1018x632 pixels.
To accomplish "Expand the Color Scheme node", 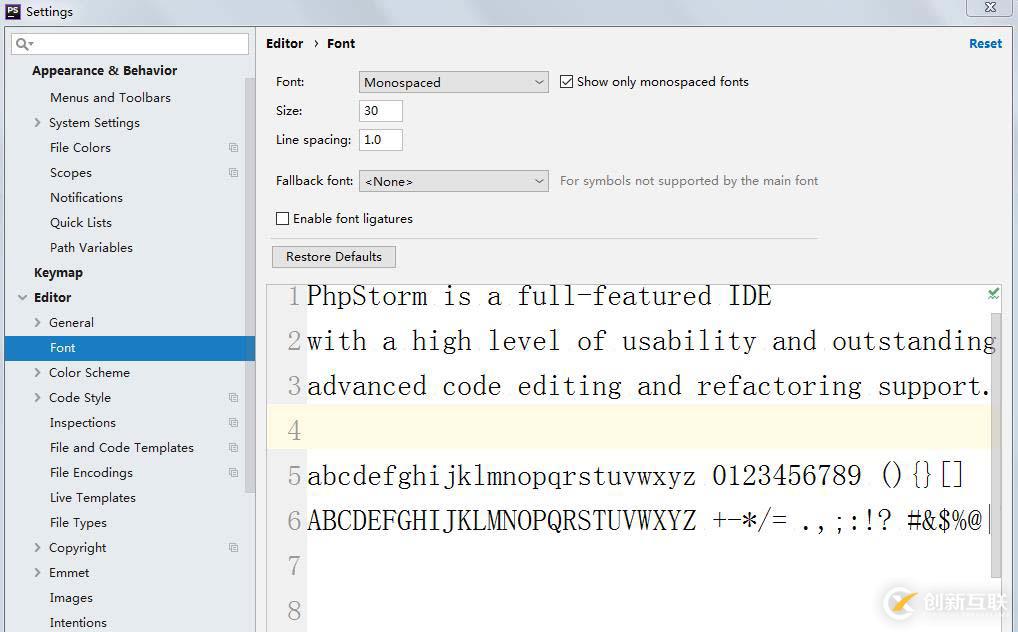I will point(37,373).
